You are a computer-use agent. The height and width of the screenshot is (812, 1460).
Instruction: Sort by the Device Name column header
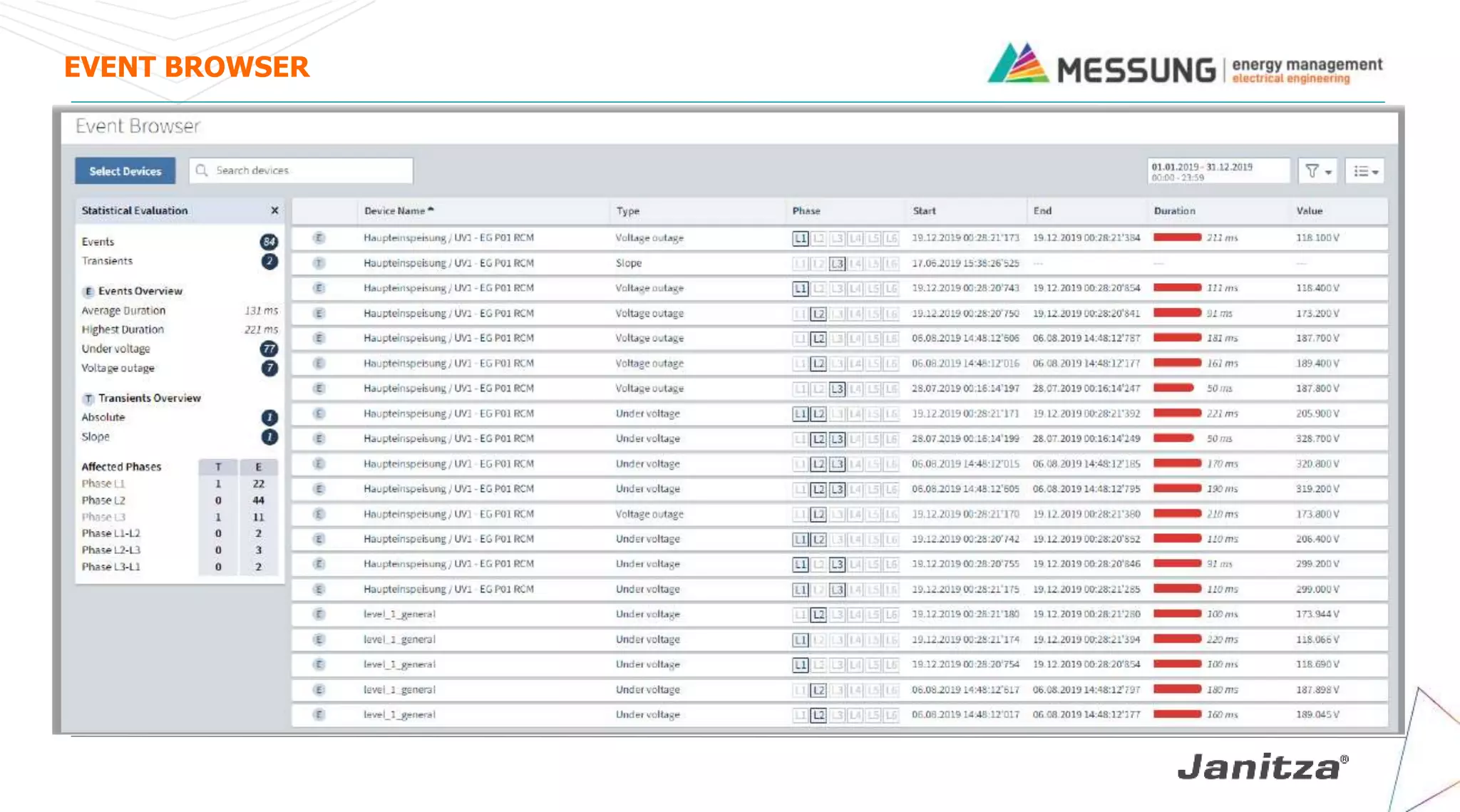[394, 211]
